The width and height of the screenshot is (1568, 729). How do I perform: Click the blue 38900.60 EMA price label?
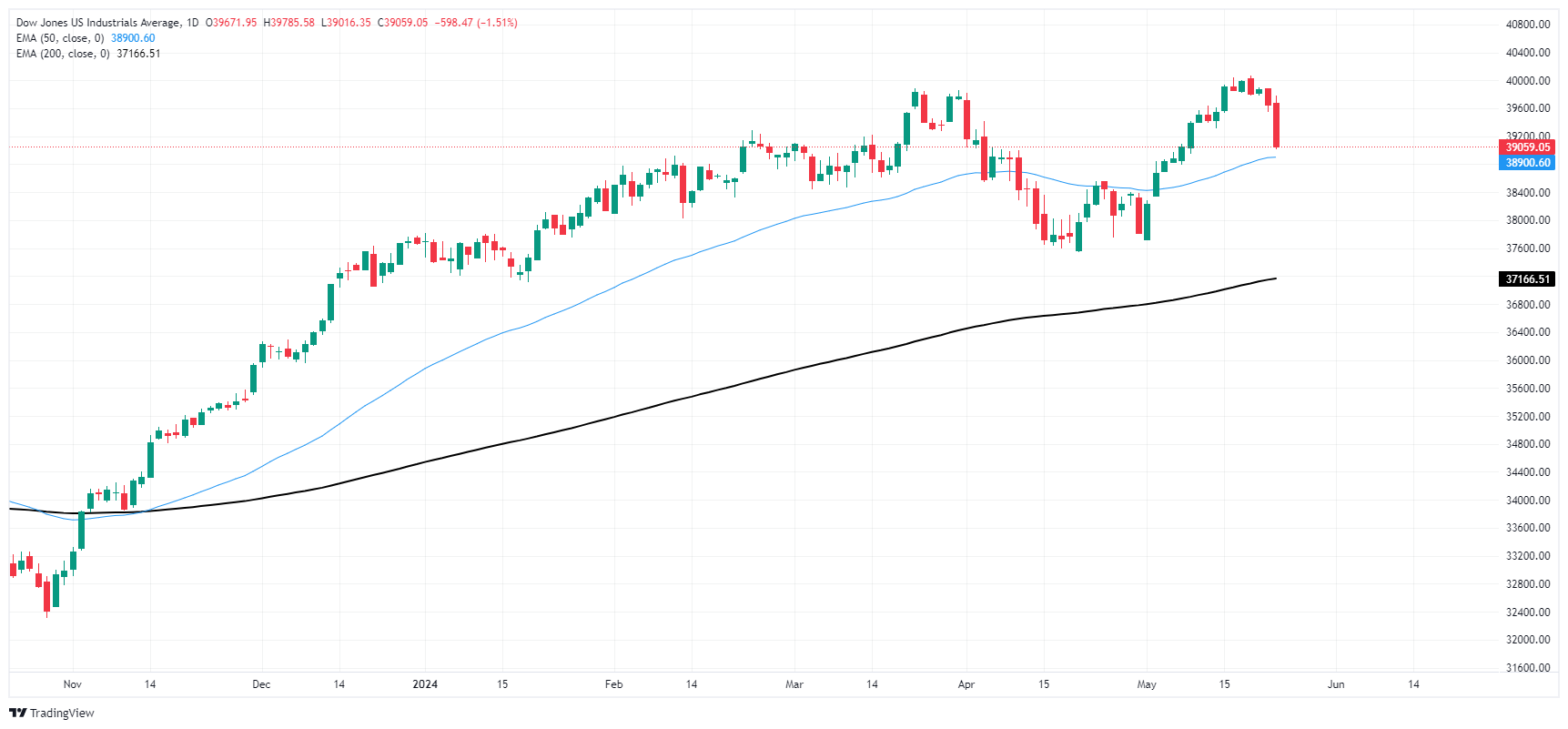[1527, 163]
